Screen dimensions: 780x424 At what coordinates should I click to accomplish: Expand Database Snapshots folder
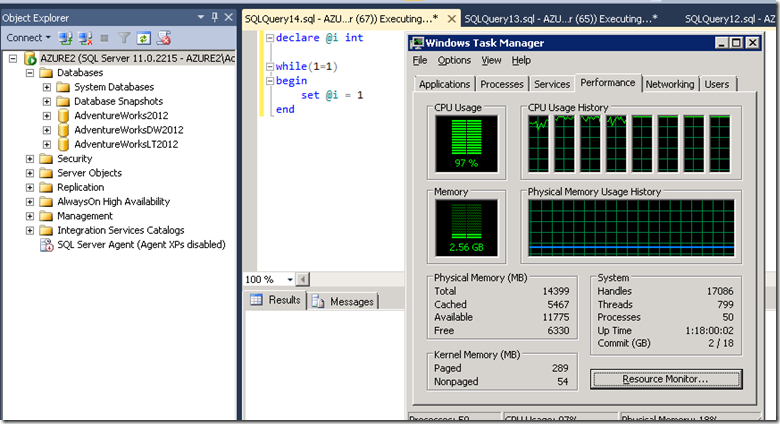(47, 102)
